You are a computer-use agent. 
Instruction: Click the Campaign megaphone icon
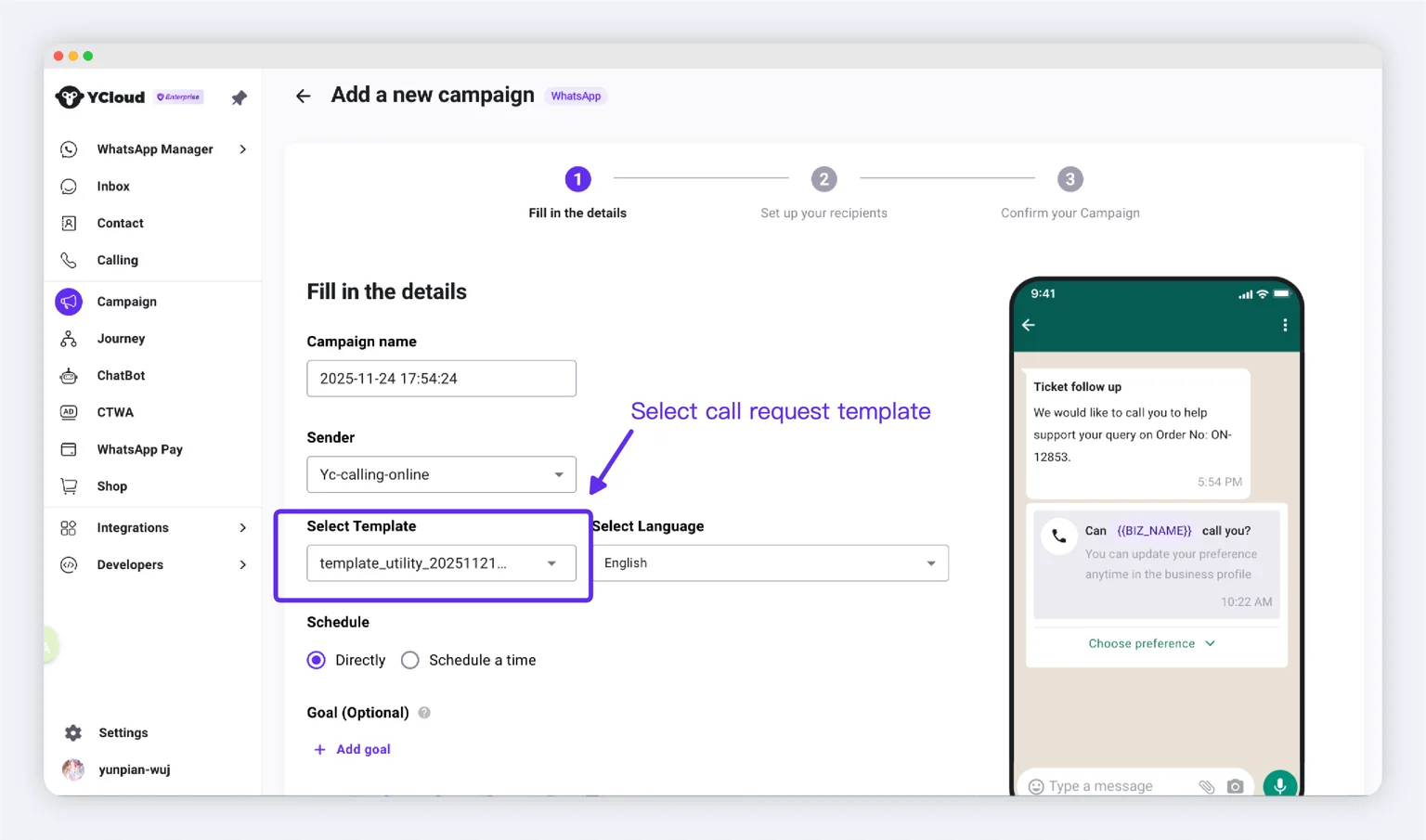(x=69, y=302)
